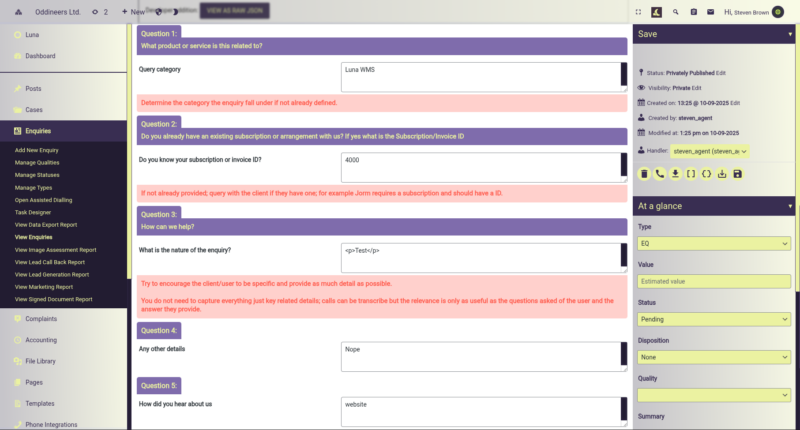Select View Enquiries in the submenu

34,237
